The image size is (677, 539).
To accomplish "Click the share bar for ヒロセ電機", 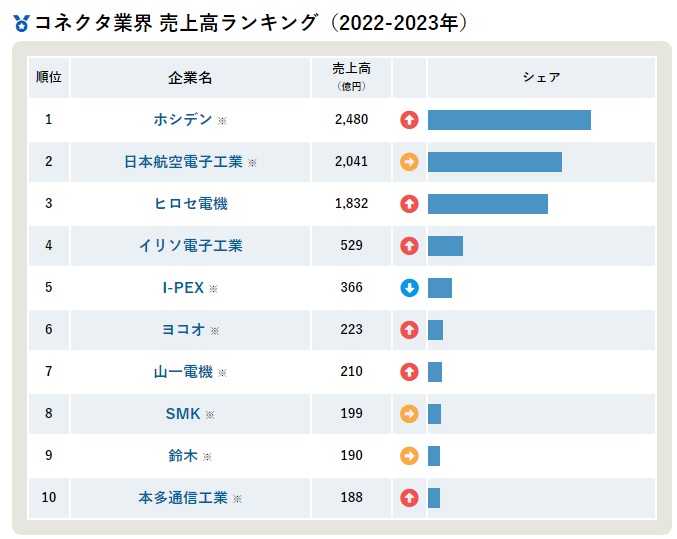I will click(x=488, y=204).
